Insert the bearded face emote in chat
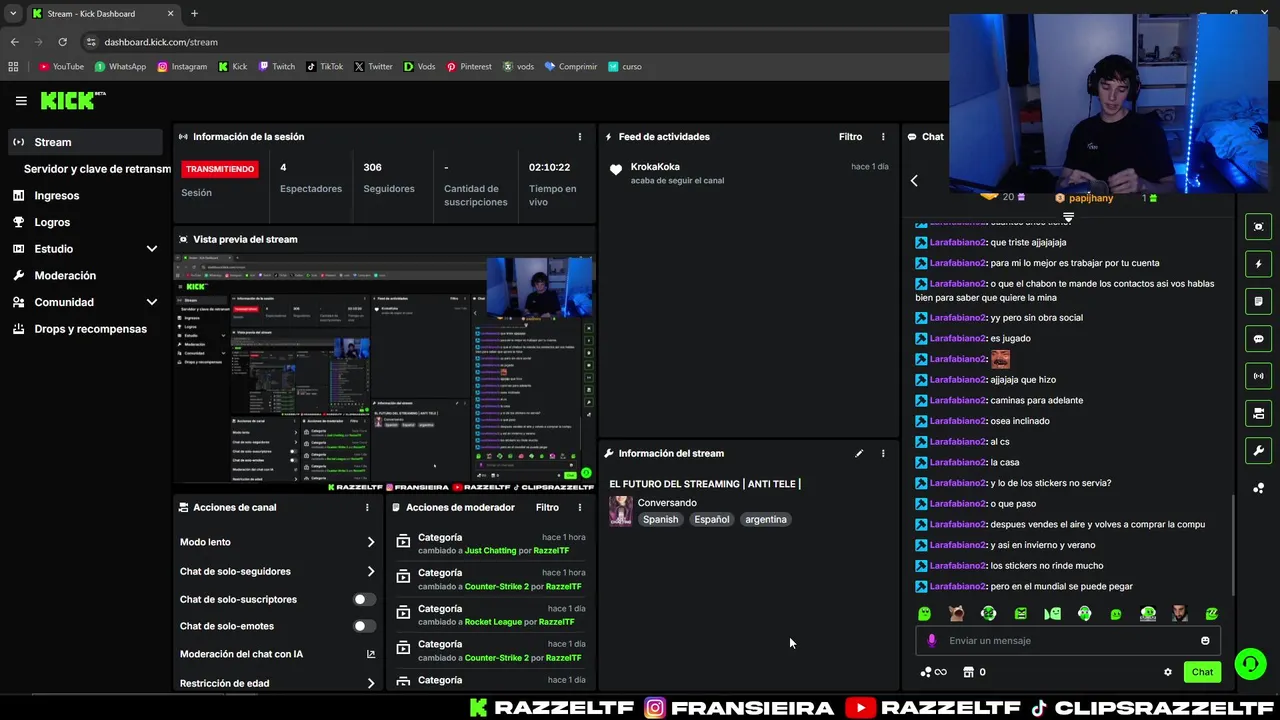 (x=1180, y=613)
